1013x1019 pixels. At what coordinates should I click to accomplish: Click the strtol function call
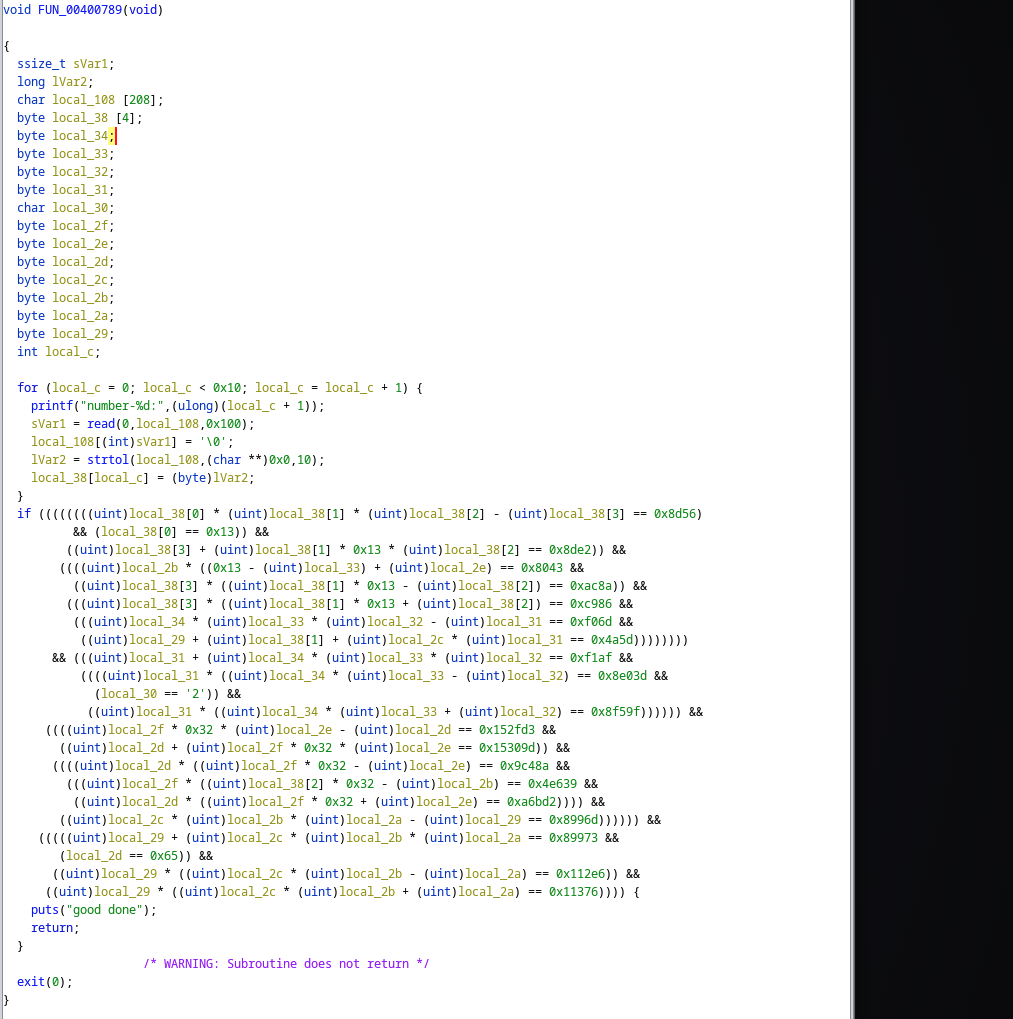(x=95, y=460)
